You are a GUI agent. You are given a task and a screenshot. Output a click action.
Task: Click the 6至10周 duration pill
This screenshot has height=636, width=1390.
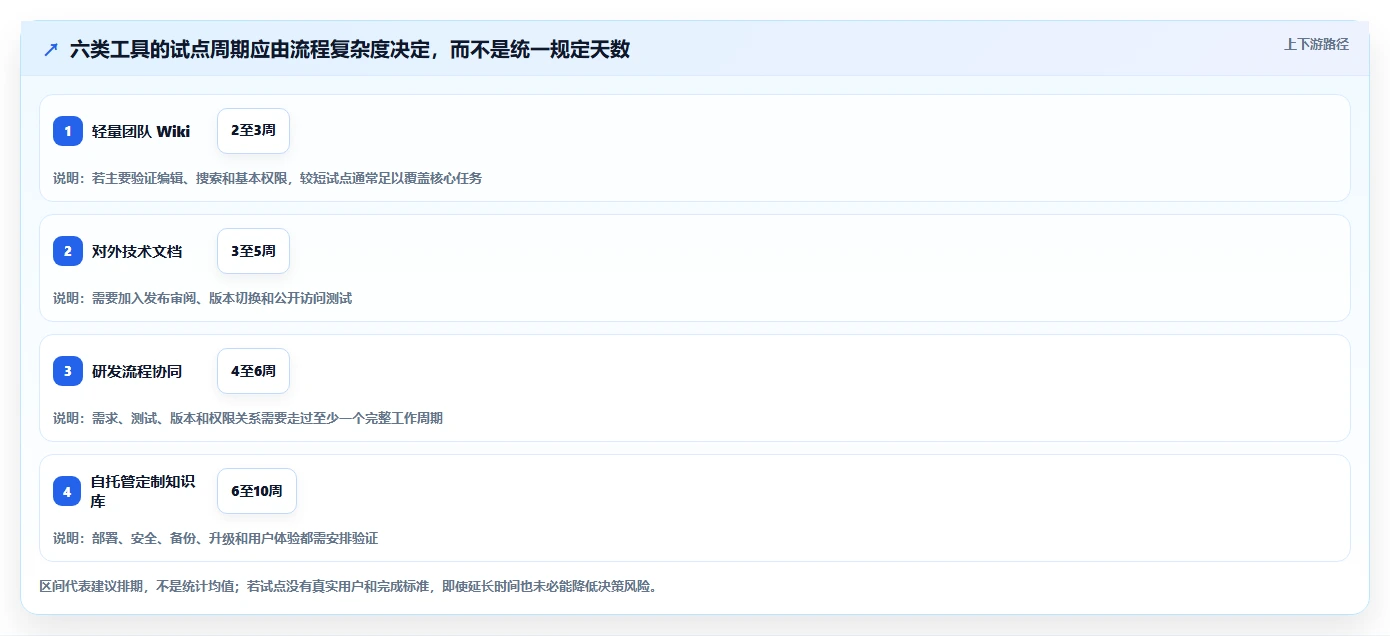tap(257, 491)
